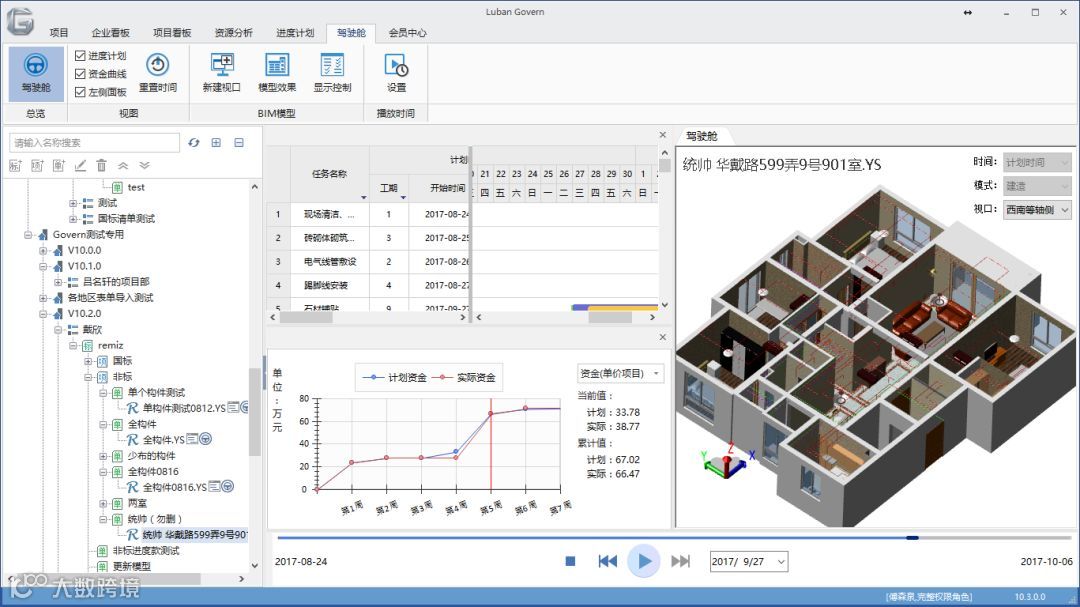Open the 模式 建造 dropdown
Viewport: 1080px width, 607px height.
coord(1037,186)
